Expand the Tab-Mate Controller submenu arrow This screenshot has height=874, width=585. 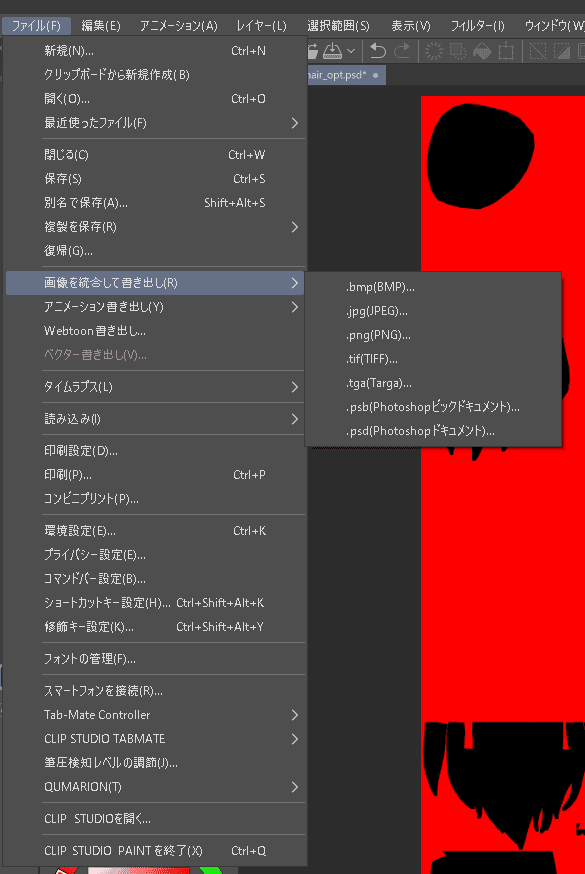point(295,715)
